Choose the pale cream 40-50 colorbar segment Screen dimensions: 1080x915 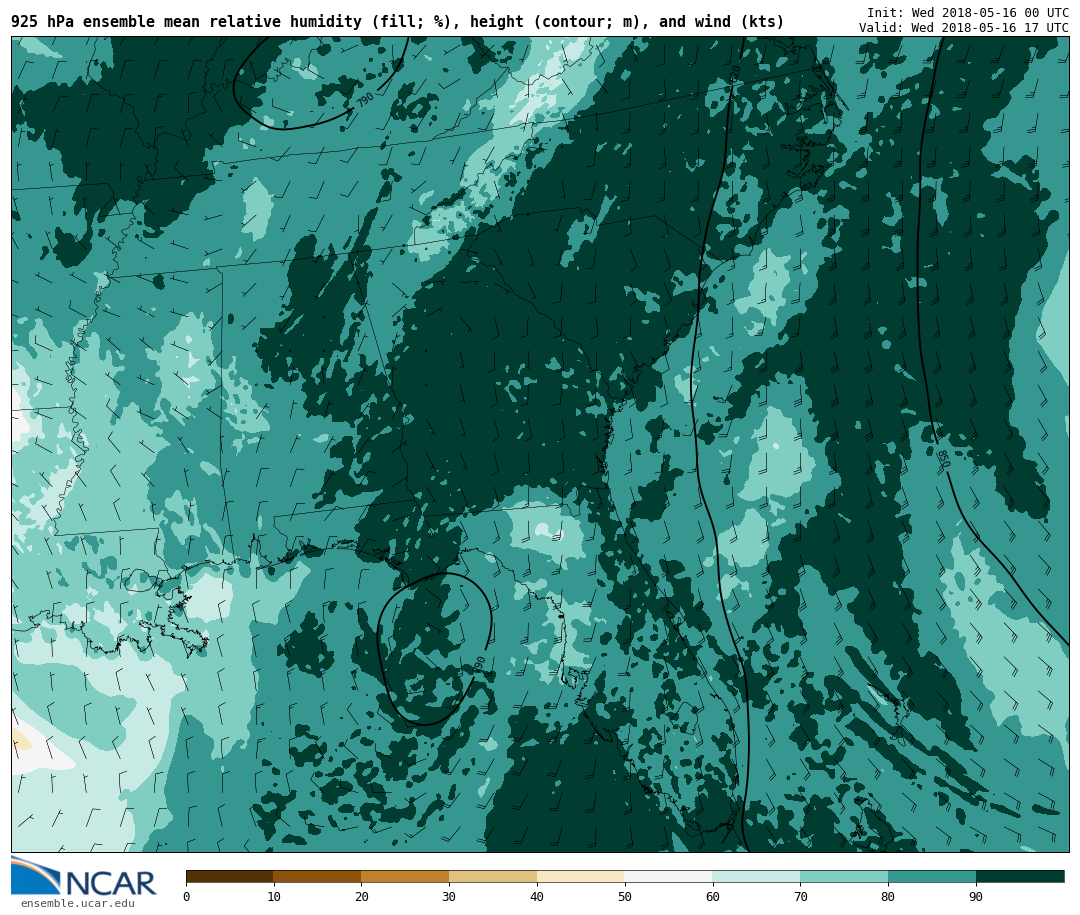581,877
